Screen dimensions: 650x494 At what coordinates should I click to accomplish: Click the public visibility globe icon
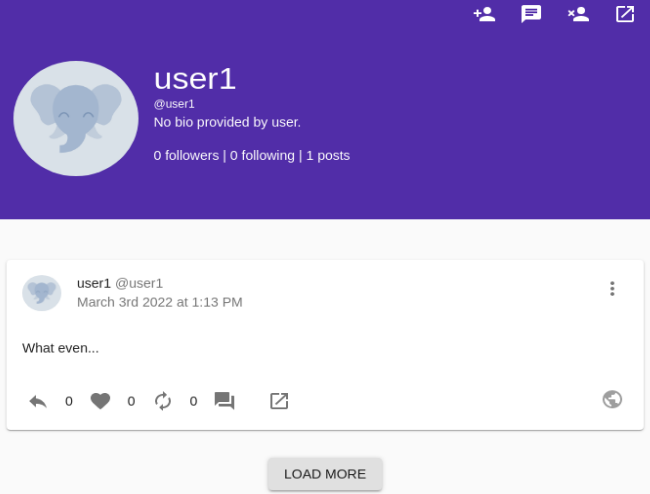613,399
